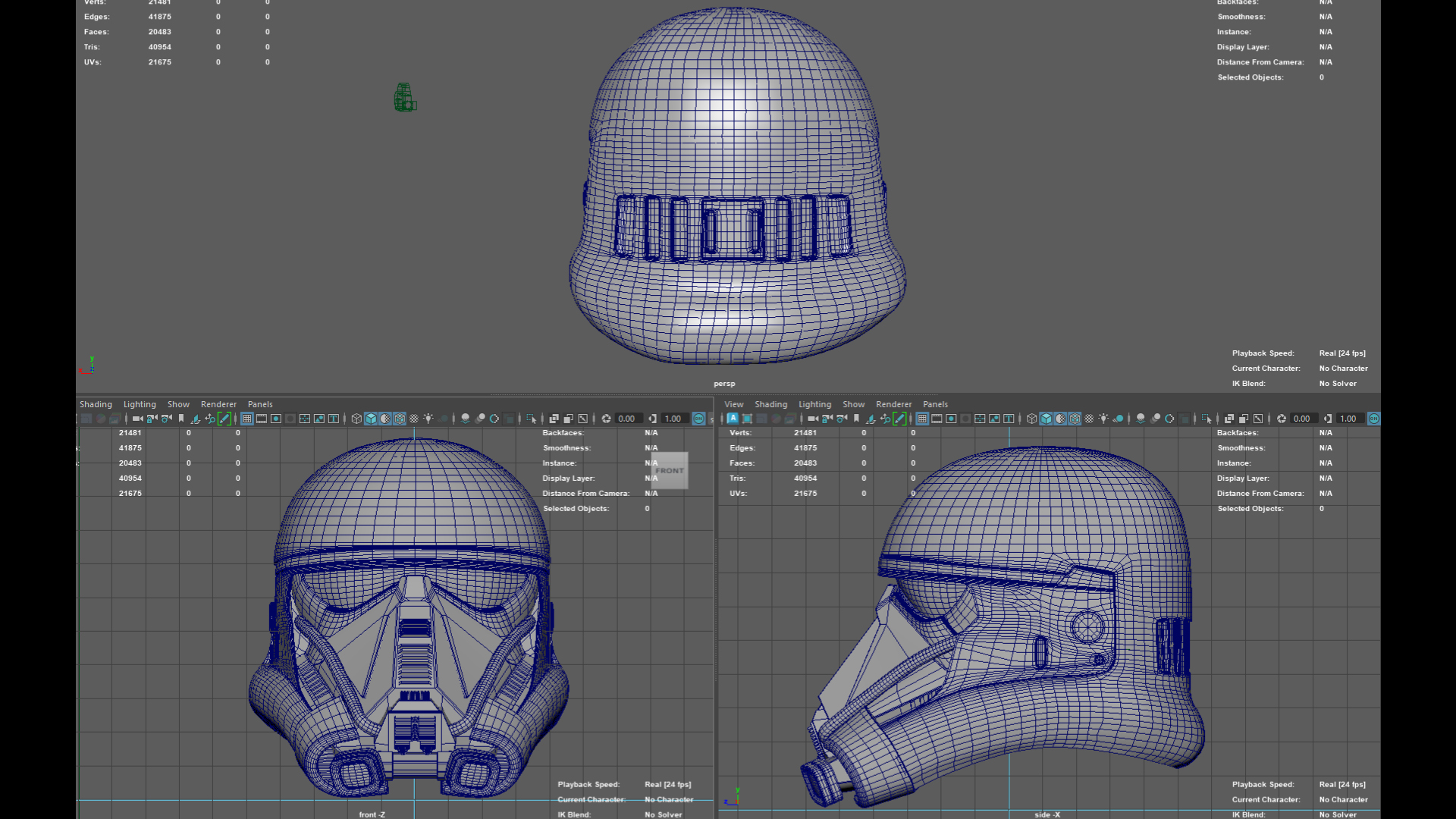Click Wireframe cube icon in front view toolbar

pyautogui.click(x=356, y=419)
